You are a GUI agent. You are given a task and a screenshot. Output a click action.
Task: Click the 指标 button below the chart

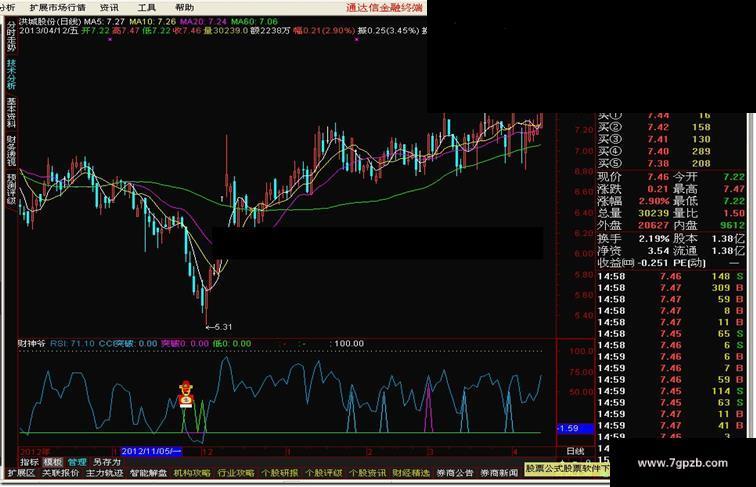(x=29, y=462)
